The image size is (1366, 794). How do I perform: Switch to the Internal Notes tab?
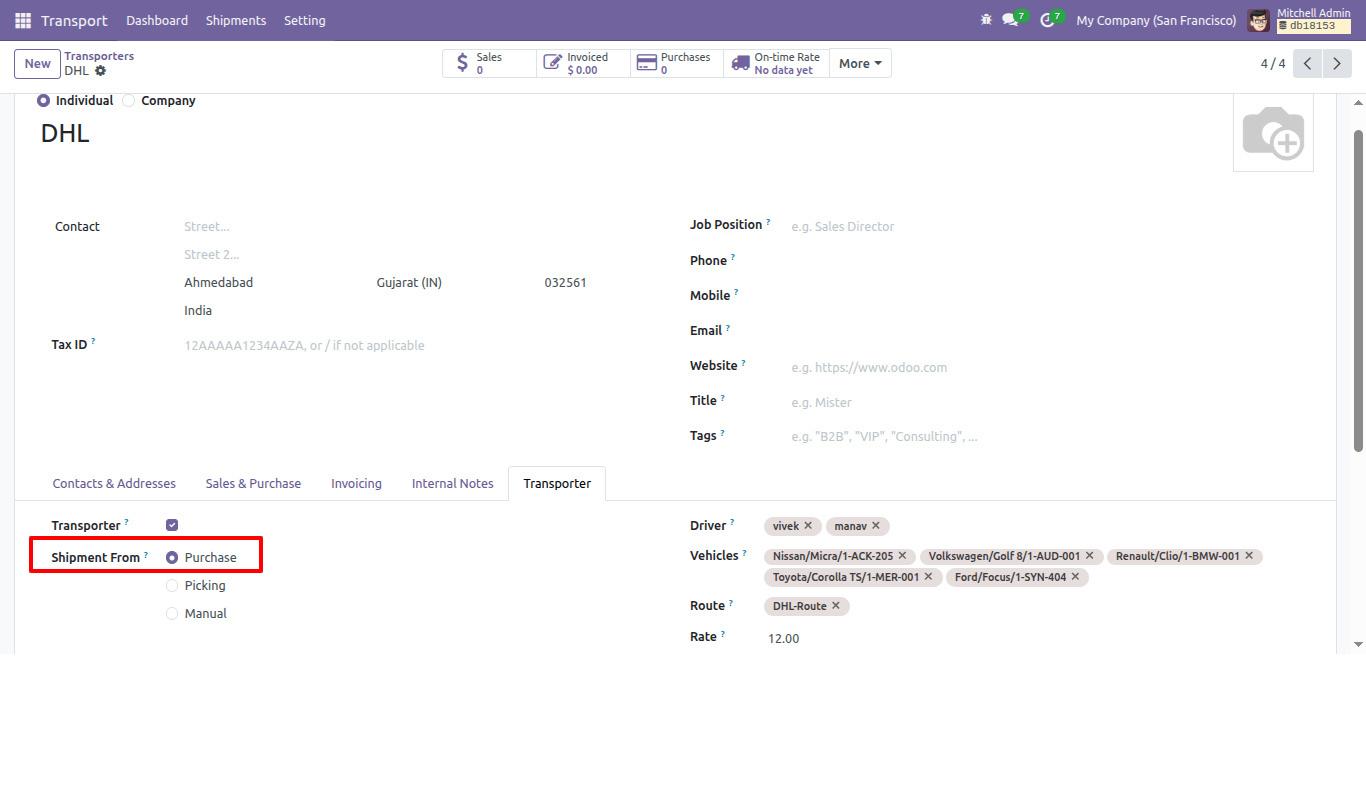[x=453, y=484]
